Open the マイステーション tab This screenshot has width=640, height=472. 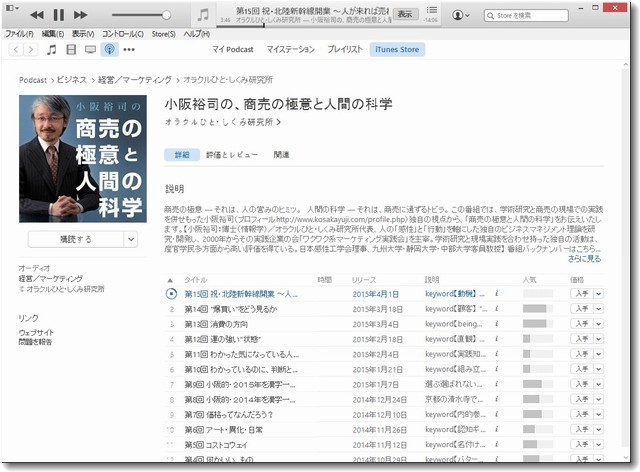click(x=291, y=49)
